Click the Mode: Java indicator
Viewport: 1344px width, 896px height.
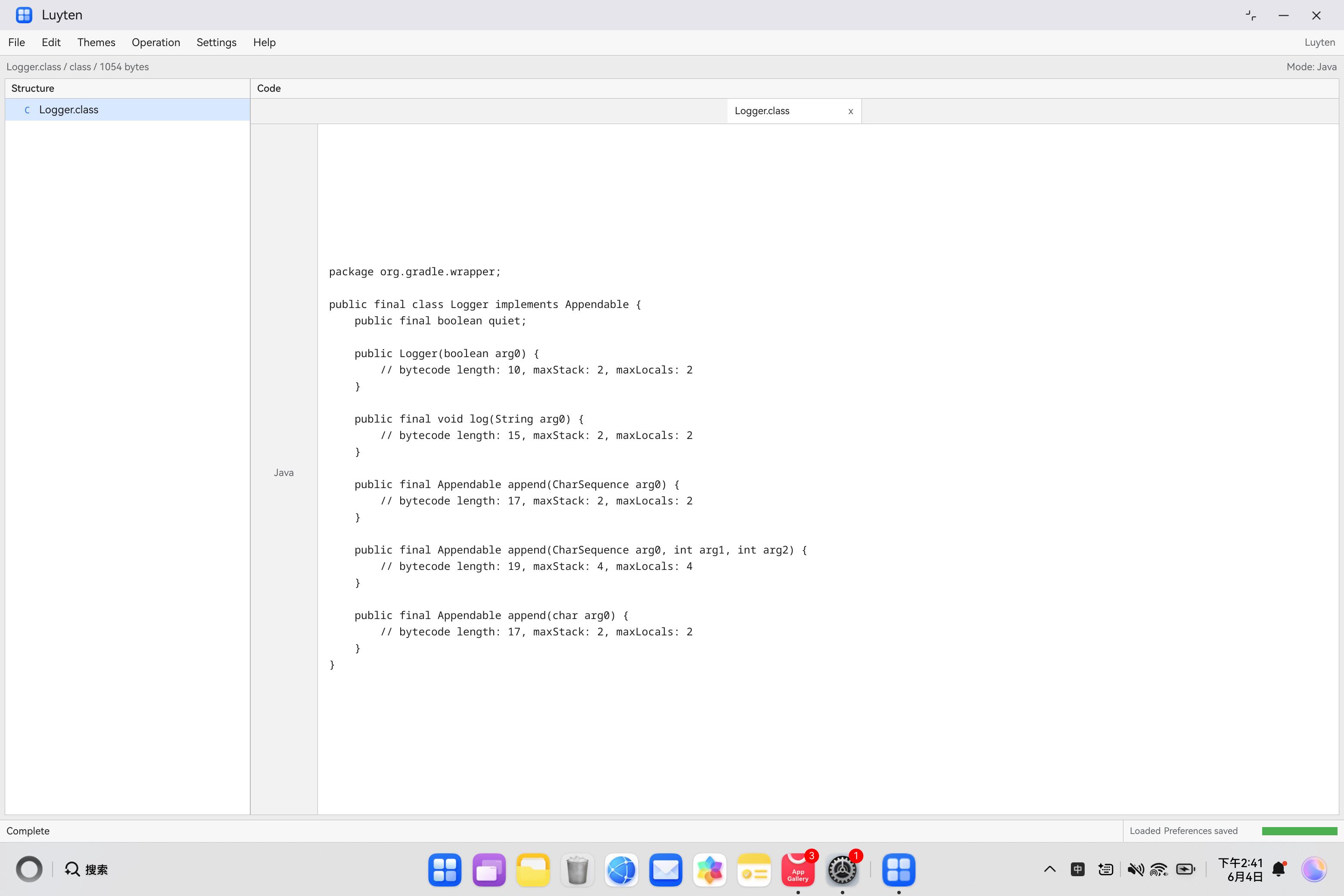click(x=1311, y=67)
